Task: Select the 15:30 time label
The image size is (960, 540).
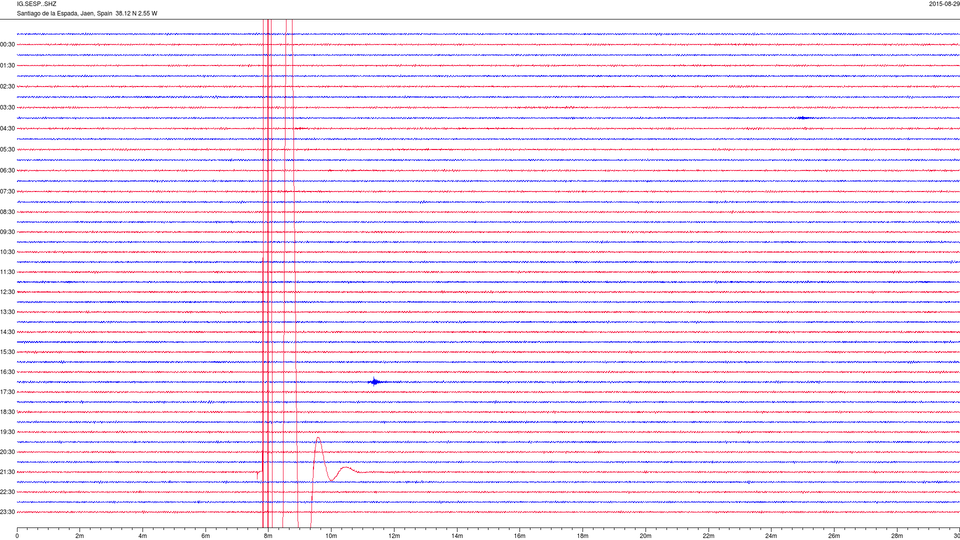Action: (x=7, y=352)
